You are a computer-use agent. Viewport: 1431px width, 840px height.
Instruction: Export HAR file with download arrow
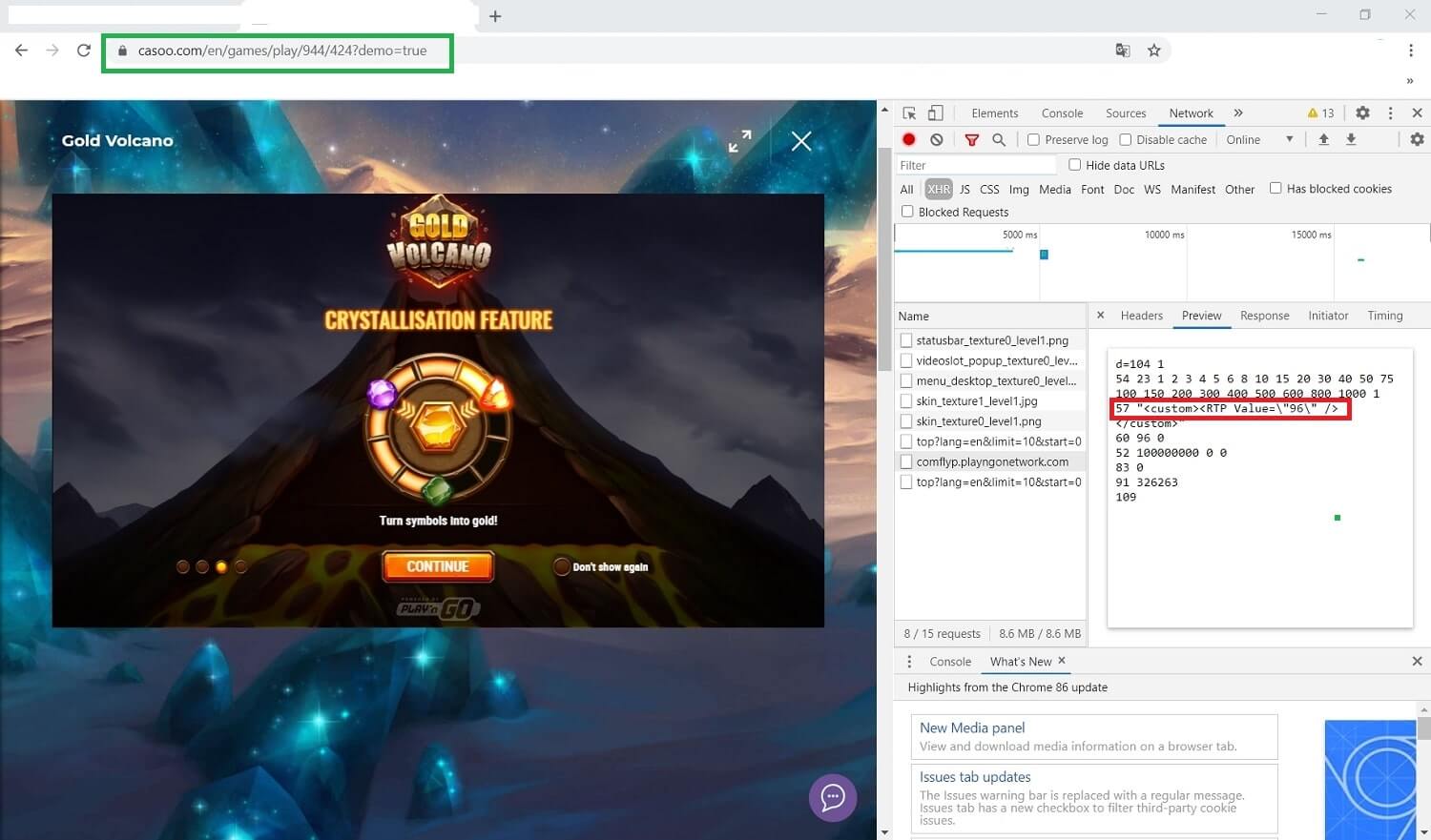(x=1351, y=139)
